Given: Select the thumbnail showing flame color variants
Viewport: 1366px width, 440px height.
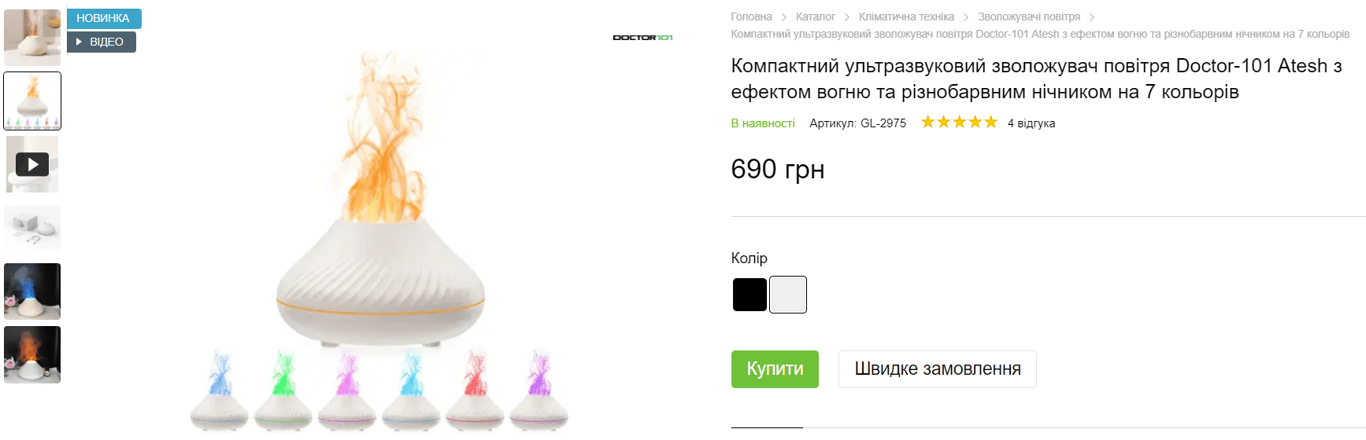Looking at the screenshot, I should tap(32, 101).
